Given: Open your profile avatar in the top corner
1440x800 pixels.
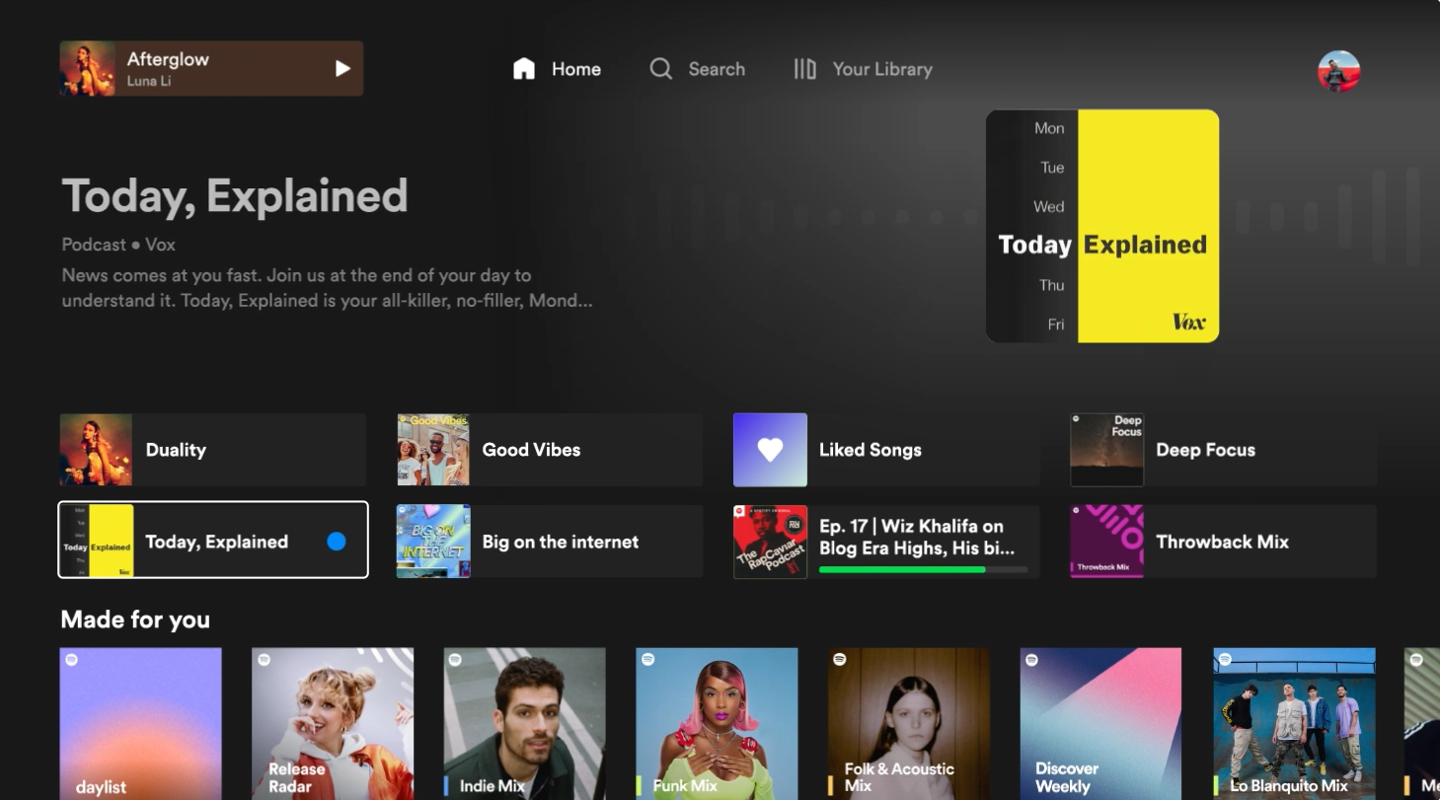Looking at the screenshot, I should [x=1338, y=70].
